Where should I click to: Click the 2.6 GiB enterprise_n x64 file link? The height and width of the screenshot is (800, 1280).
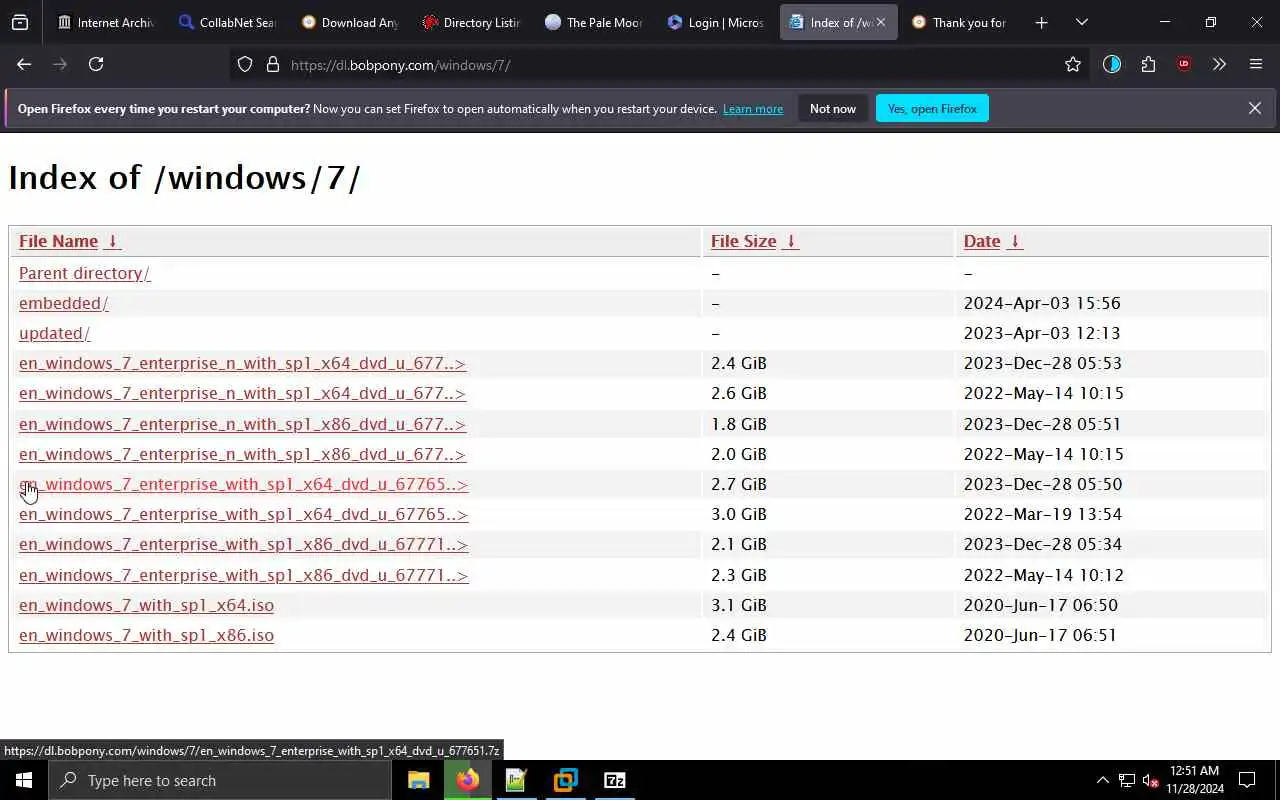(x=242, y=393)
